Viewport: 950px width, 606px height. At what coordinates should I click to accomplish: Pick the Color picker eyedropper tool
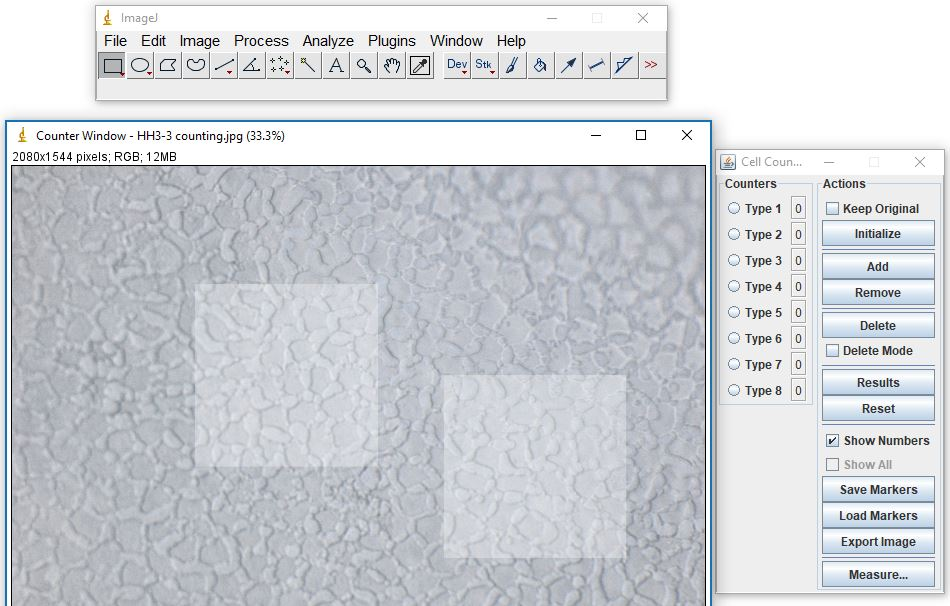tap(420, 66)
